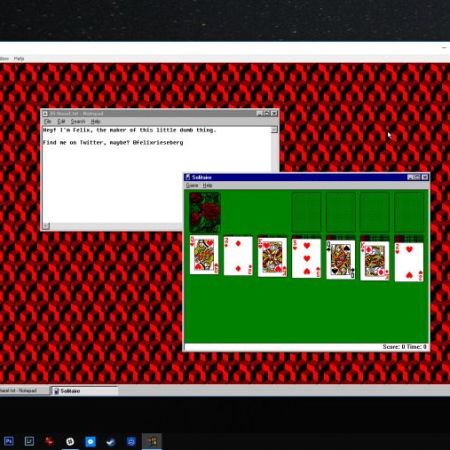
Task: Open Help menu of the outer emulator window
Action: [19, 59]
